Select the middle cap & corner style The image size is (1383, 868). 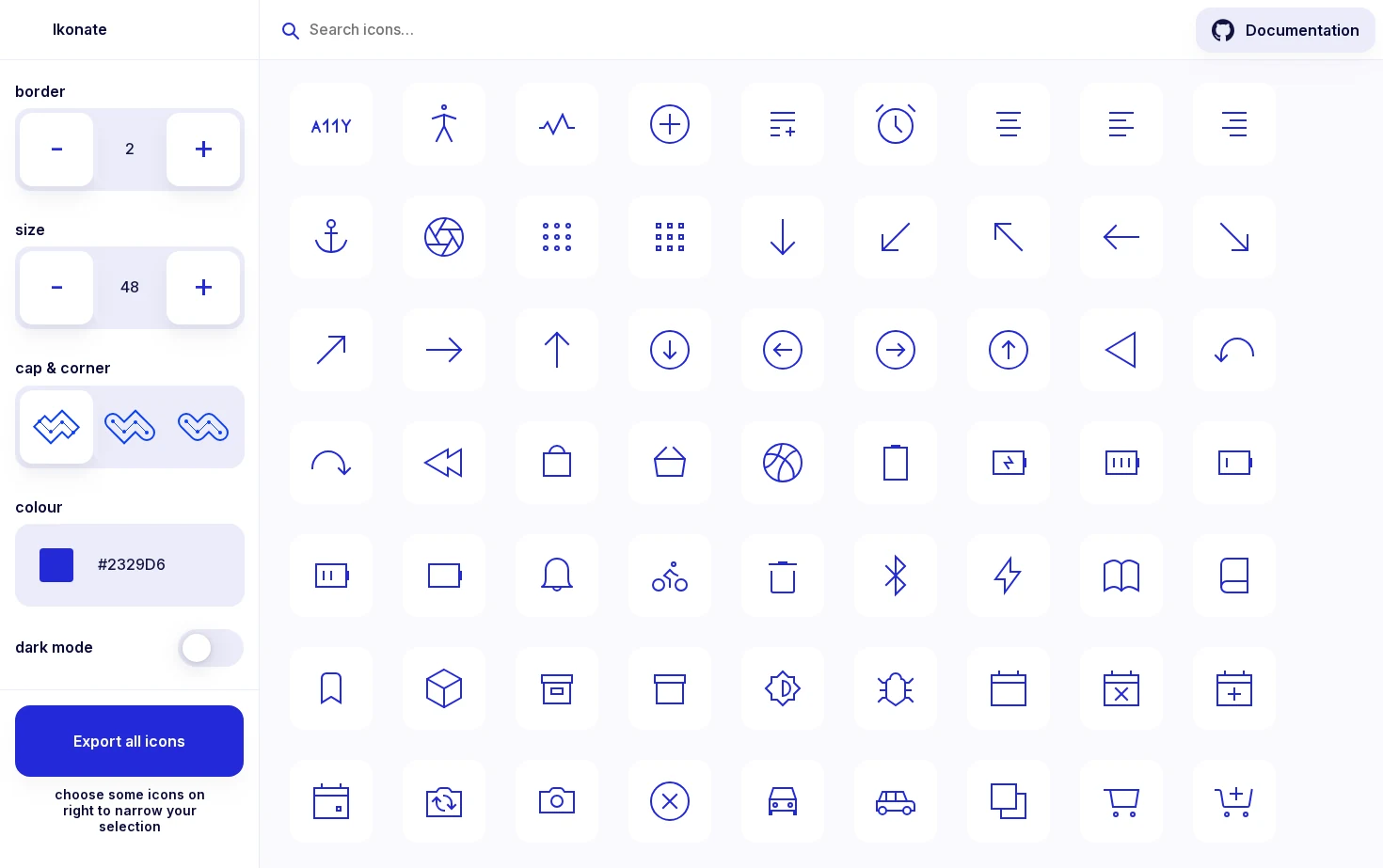130,427
